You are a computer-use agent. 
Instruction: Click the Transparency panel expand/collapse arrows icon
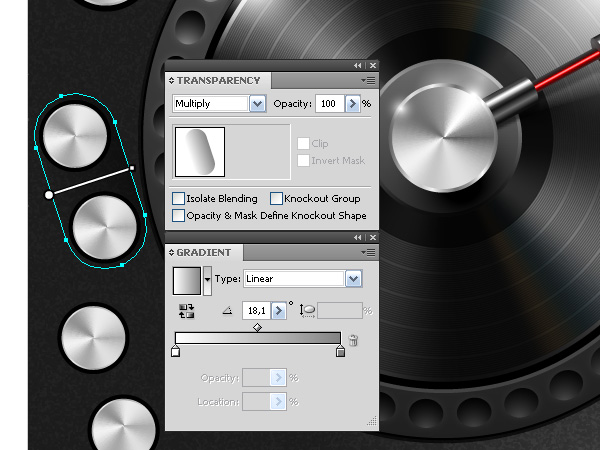tap(171, 80)
